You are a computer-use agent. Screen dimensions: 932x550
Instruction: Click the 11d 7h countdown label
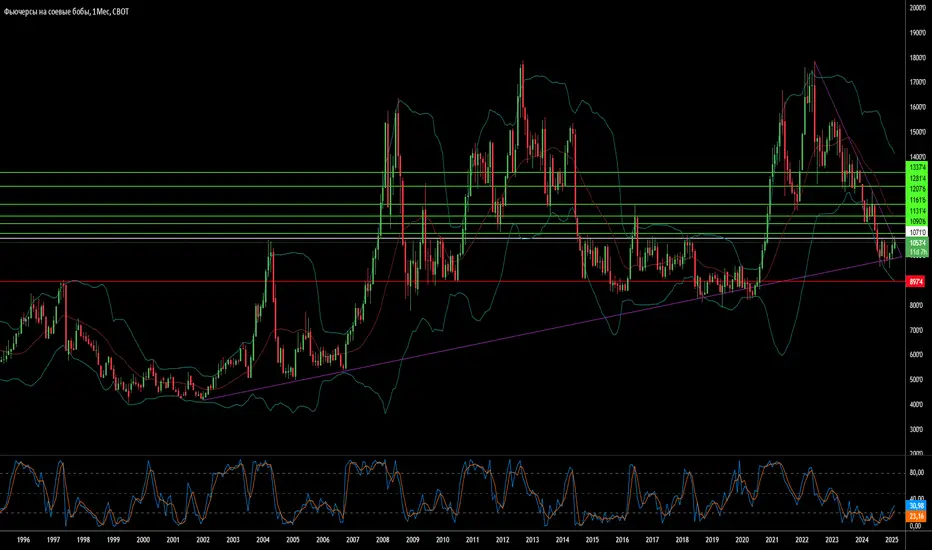pos(916,252)
